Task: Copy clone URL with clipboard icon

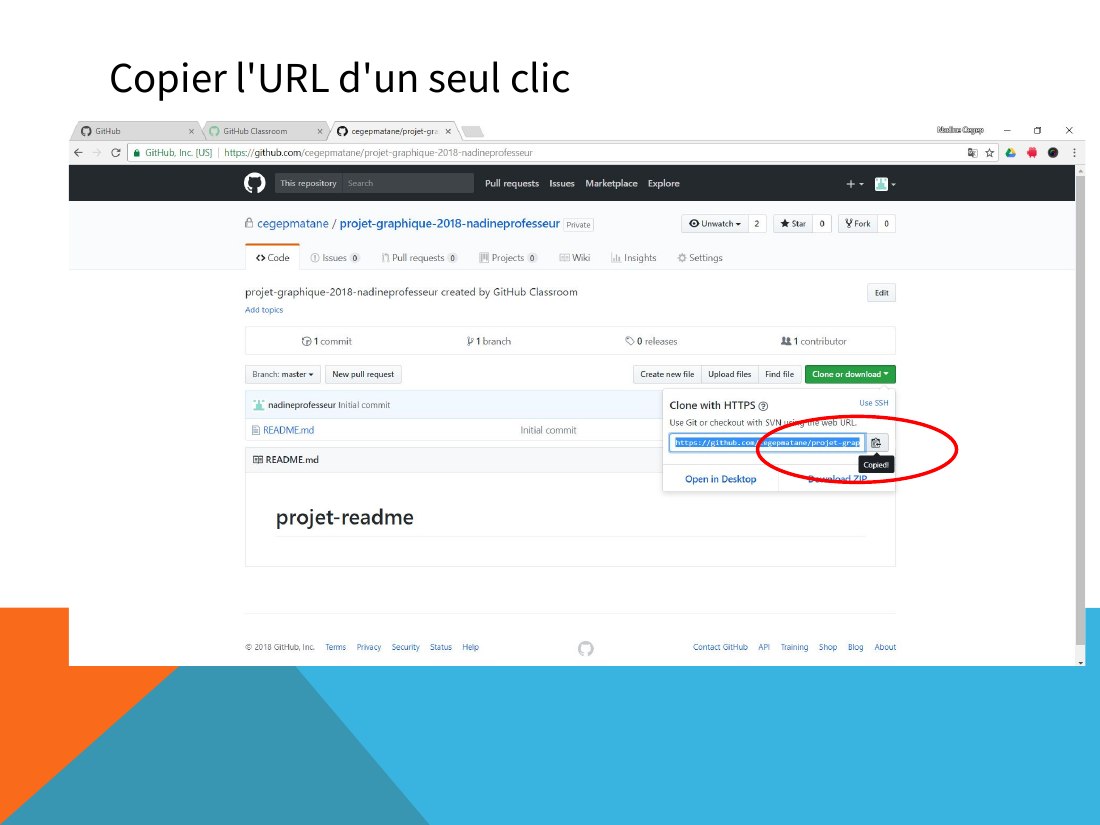Action: [x=876, y=443]
